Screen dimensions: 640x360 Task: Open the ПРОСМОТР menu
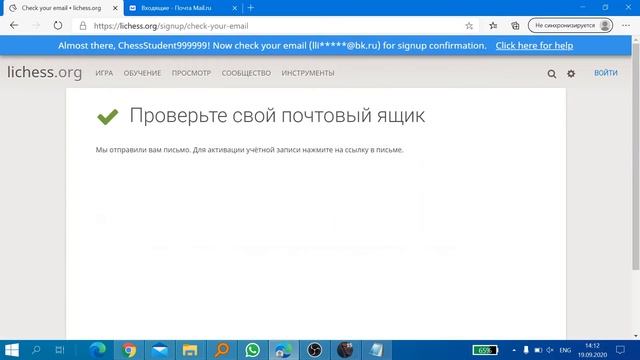(x=191, y=73)
